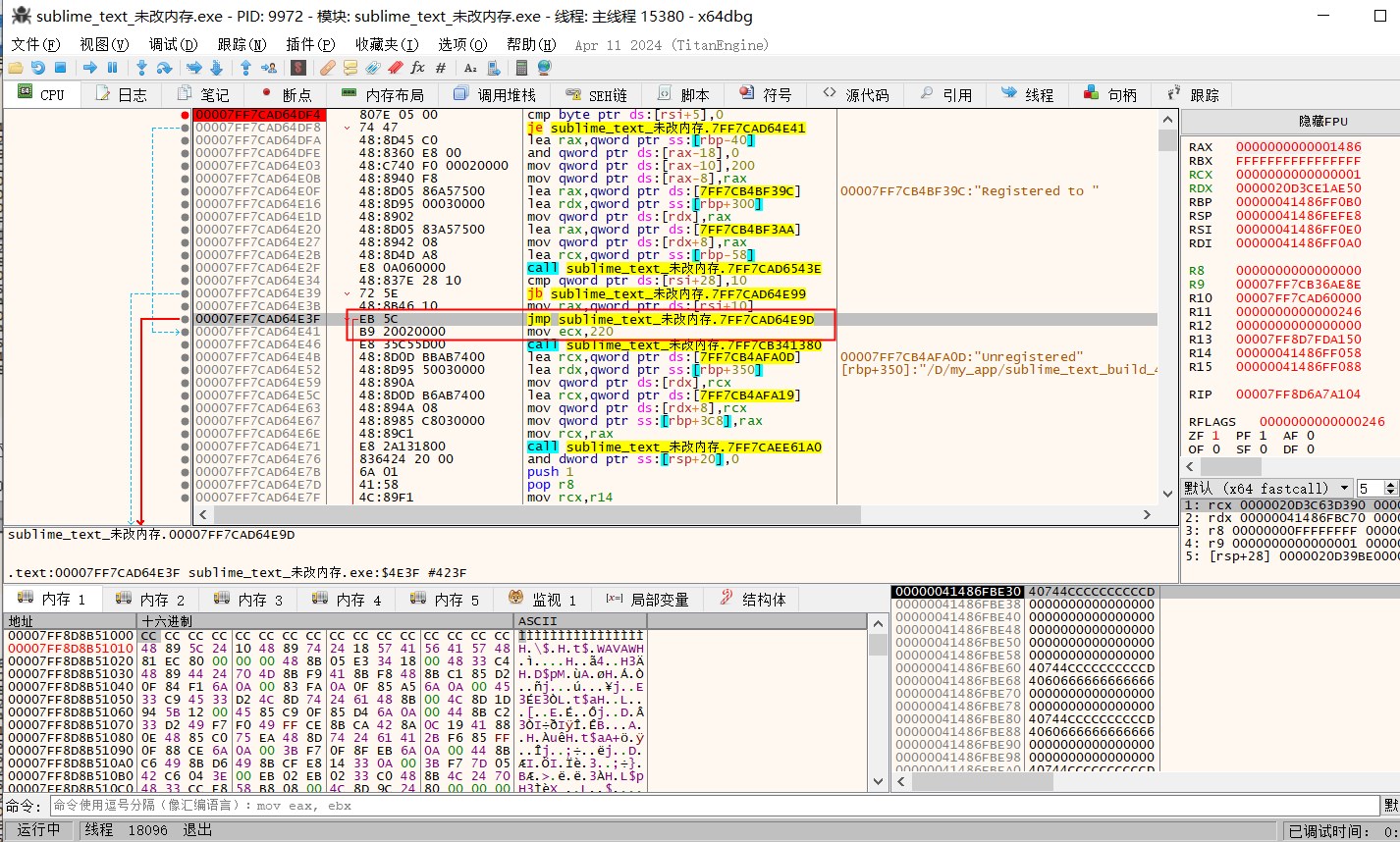Image resolution: width=1400 pixels, height=842 pixels.
Task: Click the Trace Over toolbar icon
Action: click(216, 68)
